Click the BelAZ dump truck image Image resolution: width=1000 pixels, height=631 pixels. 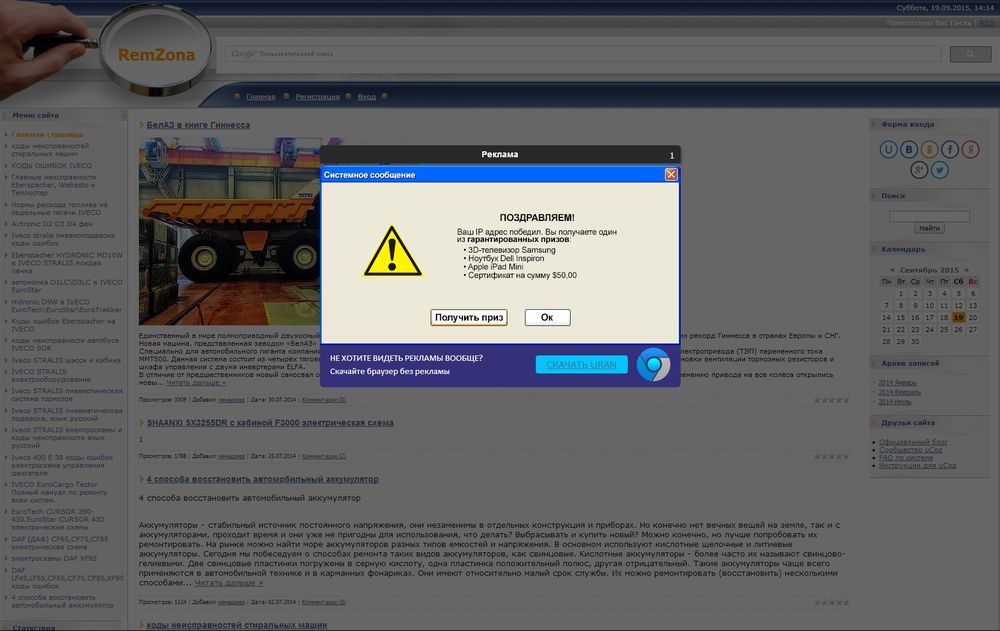[230, 231]
